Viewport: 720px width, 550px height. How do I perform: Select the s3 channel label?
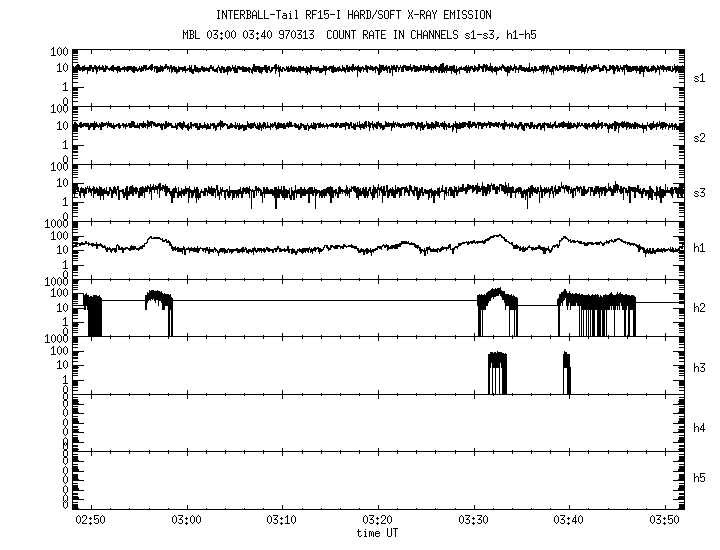[x=699, y=193]
